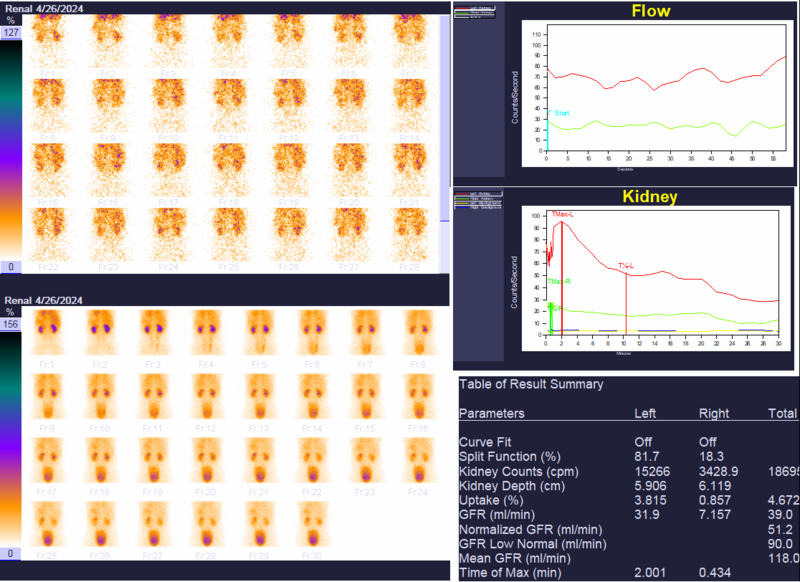
Task: Click the upper panel color scale gradient bar
Action: click(x=12, y=150)
